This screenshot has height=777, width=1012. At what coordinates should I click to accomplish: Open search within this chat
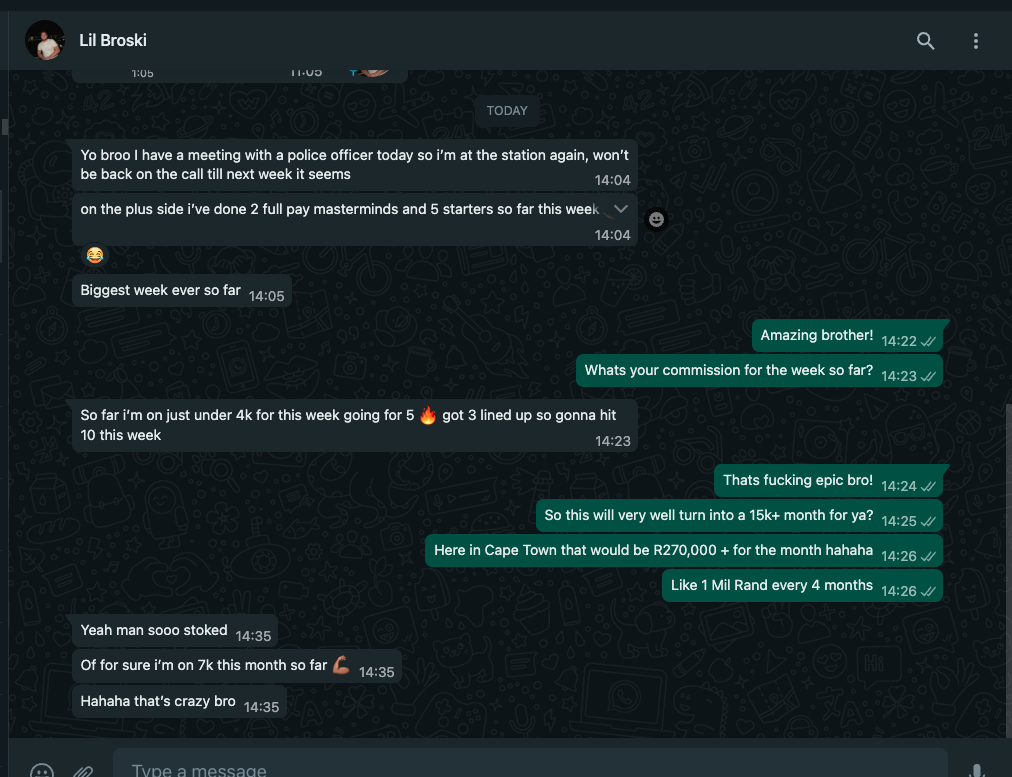[x=925, y=41]
